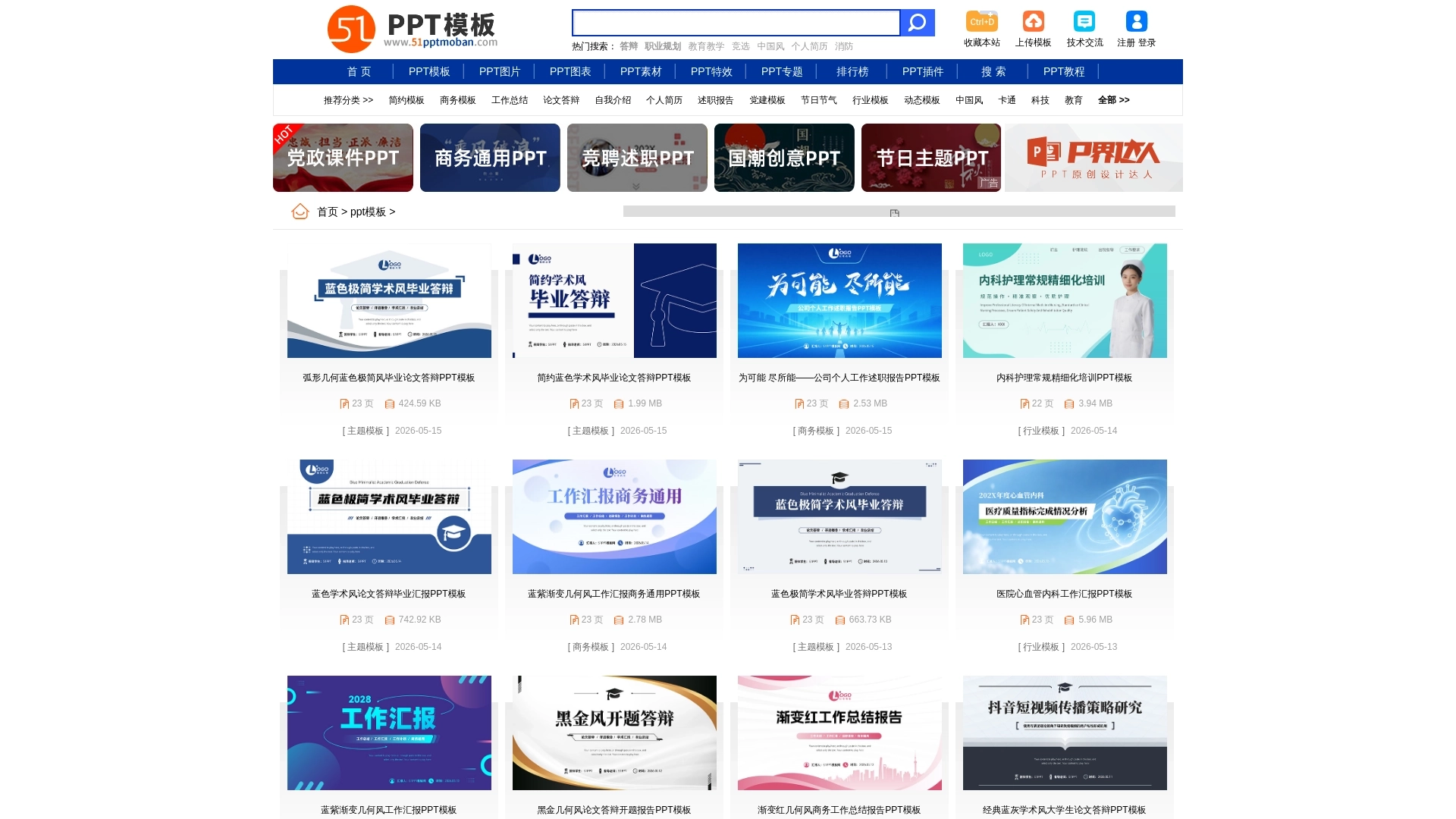Select the 自我介绍 category link
Screen dimensions: 1456x819
click(613, 100)
